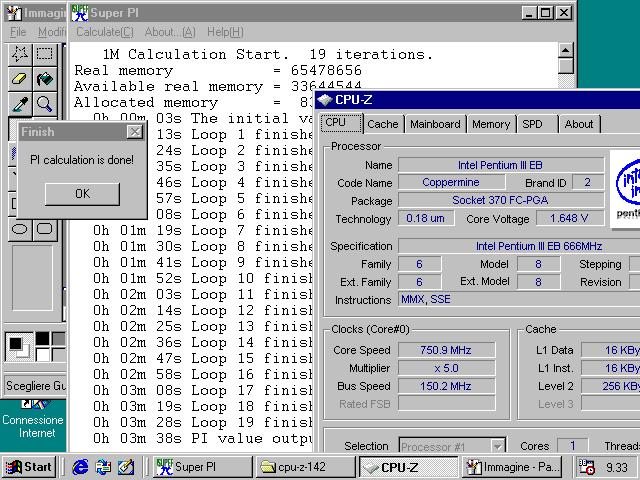640x480 pixels.
Task: Click the Core Speed value 750.9 MHz
Action: pos(446,350)
